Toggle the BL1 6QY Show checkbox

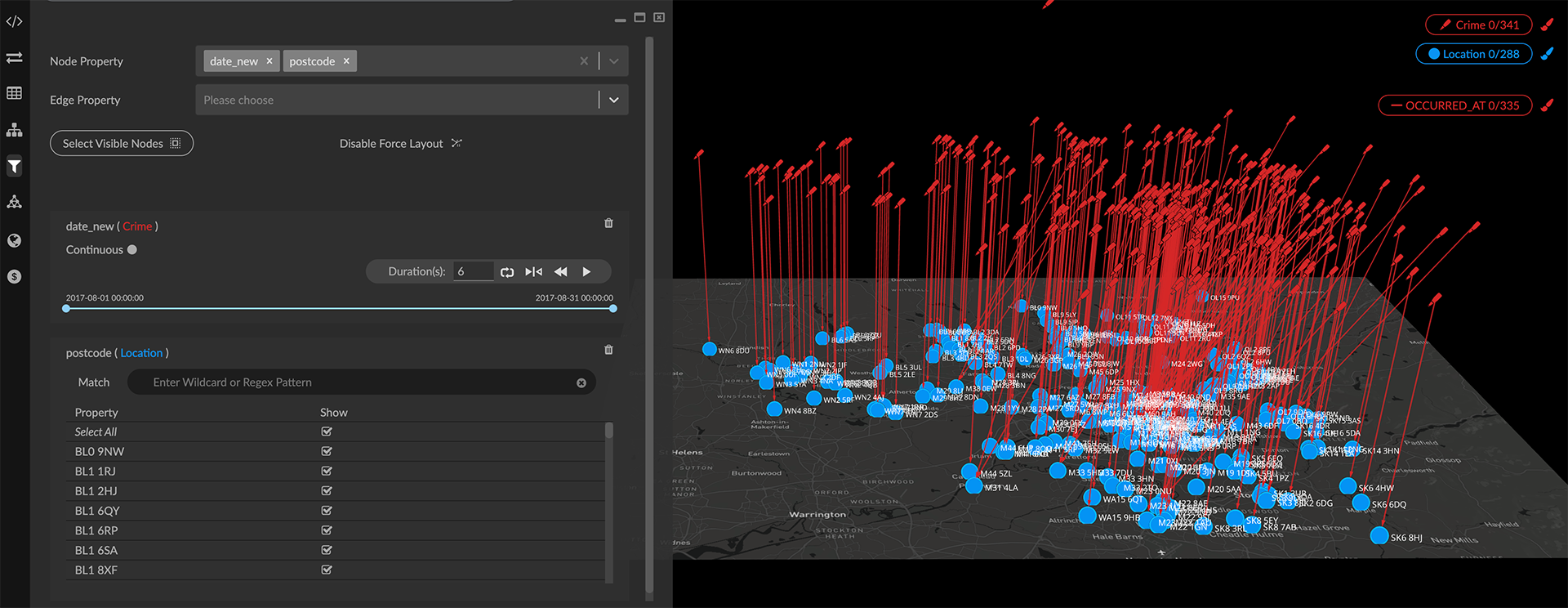pos(327,511)
